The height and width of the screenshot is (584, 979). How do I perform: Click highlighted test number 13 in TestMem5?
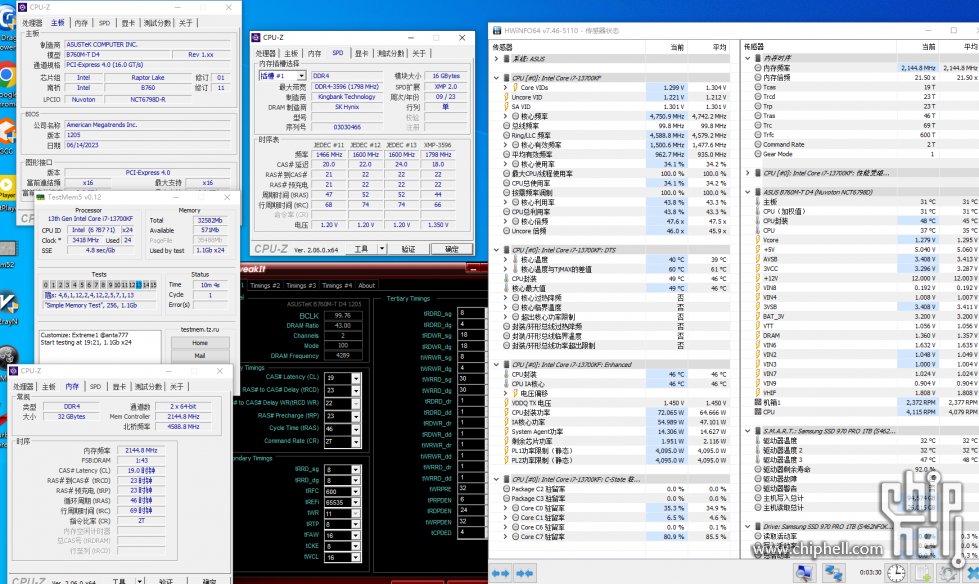(139, 285)
